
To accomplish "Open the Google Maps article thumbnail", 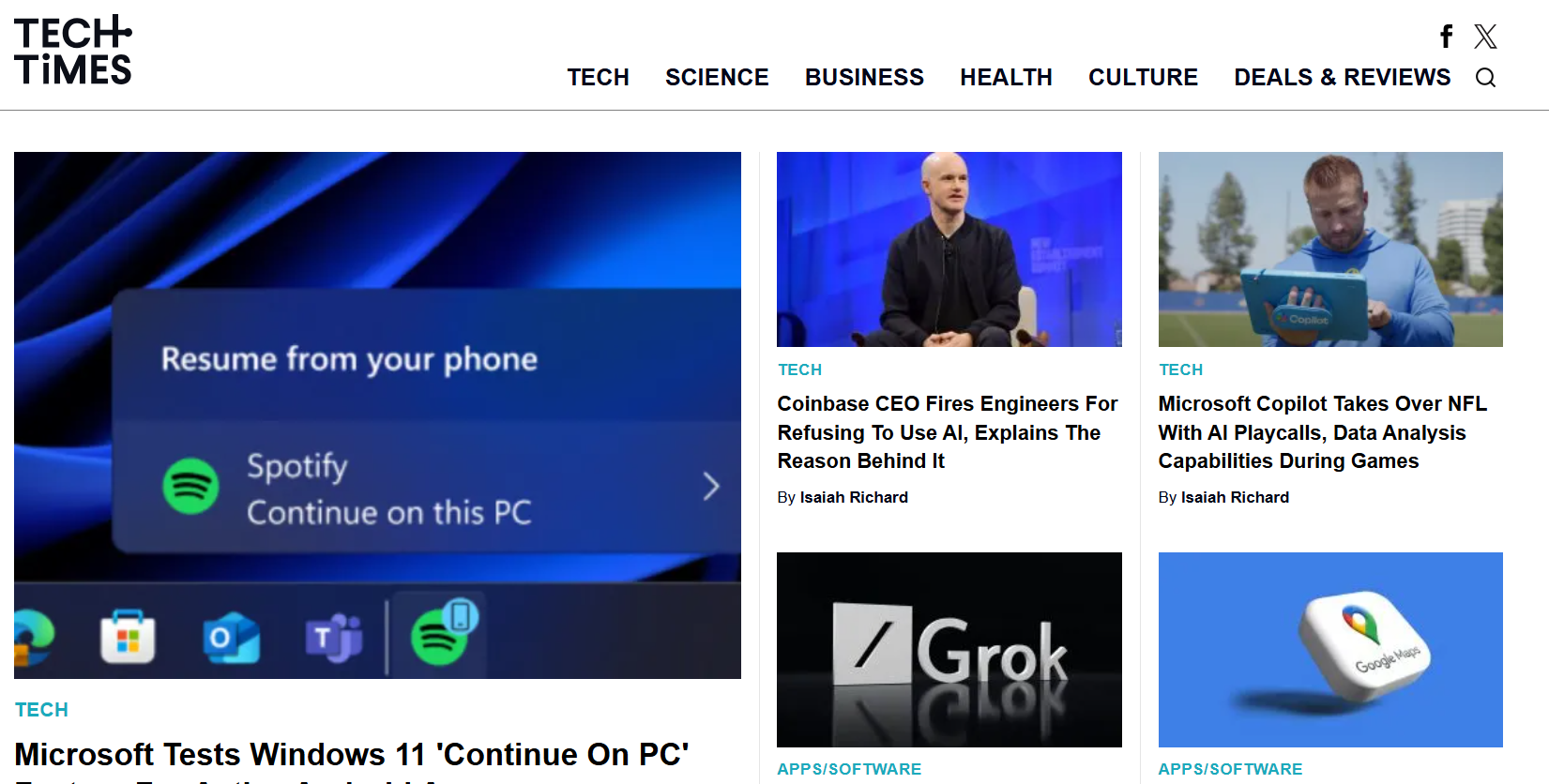I will click(1329, 649).
